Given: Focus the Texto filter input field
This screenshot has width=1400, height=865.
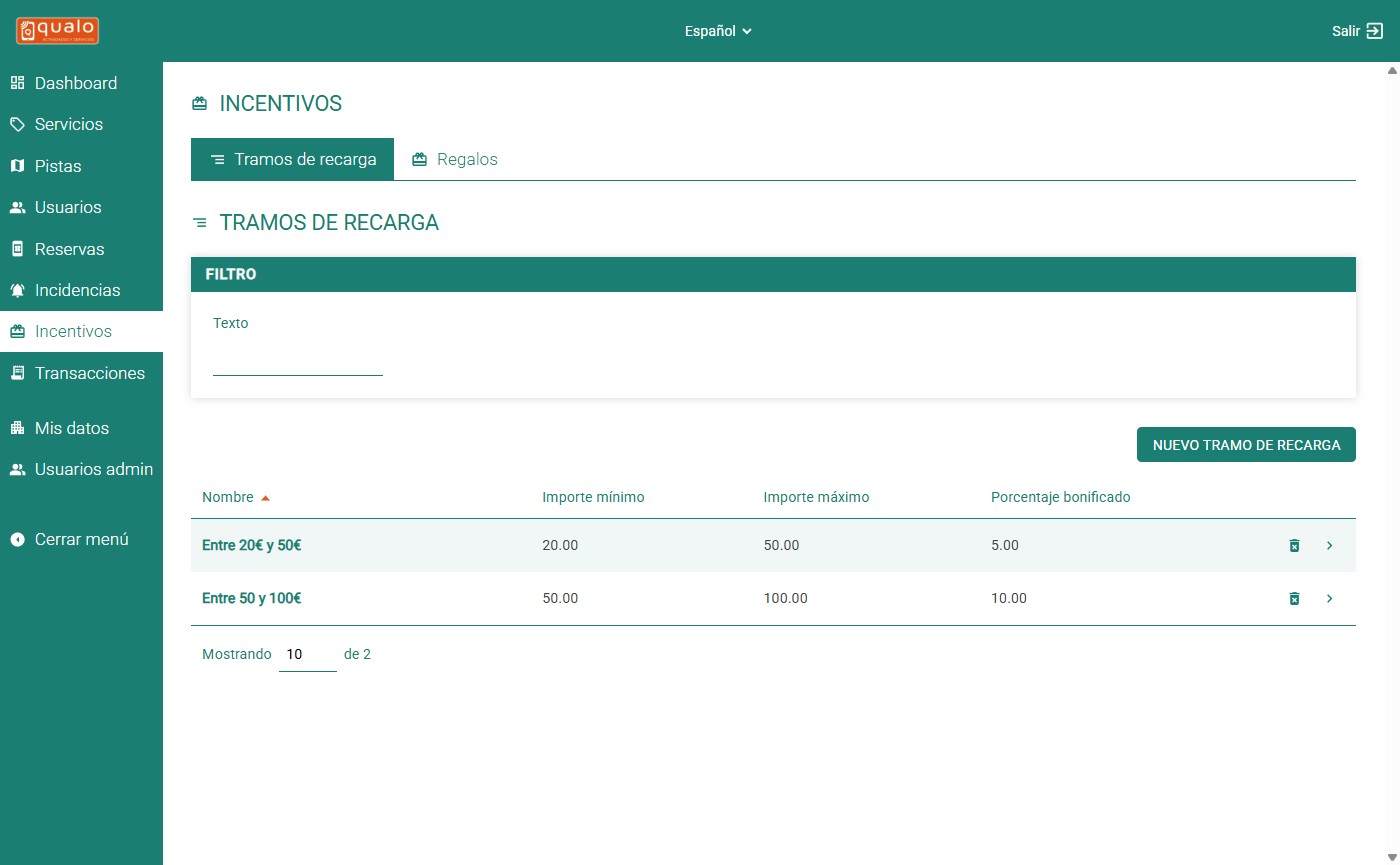Looking at the screenshot, I should 297,362.
